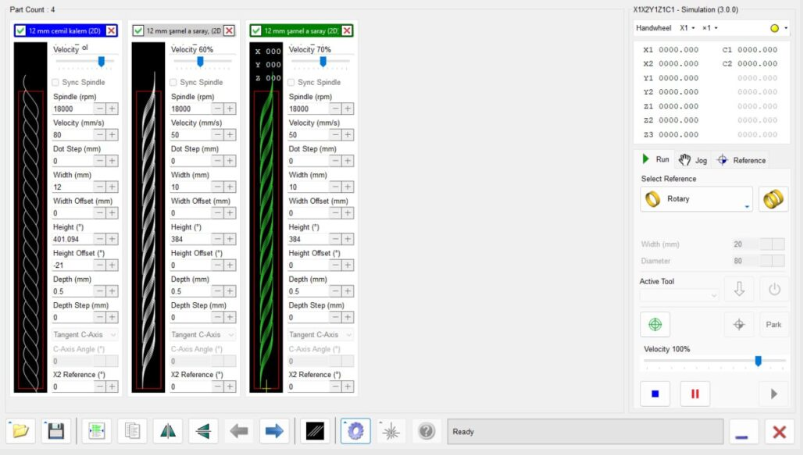This screenshot has height=455, width=803.
Task: Open file with the folder icon
Action: click(x=20, y=431)
